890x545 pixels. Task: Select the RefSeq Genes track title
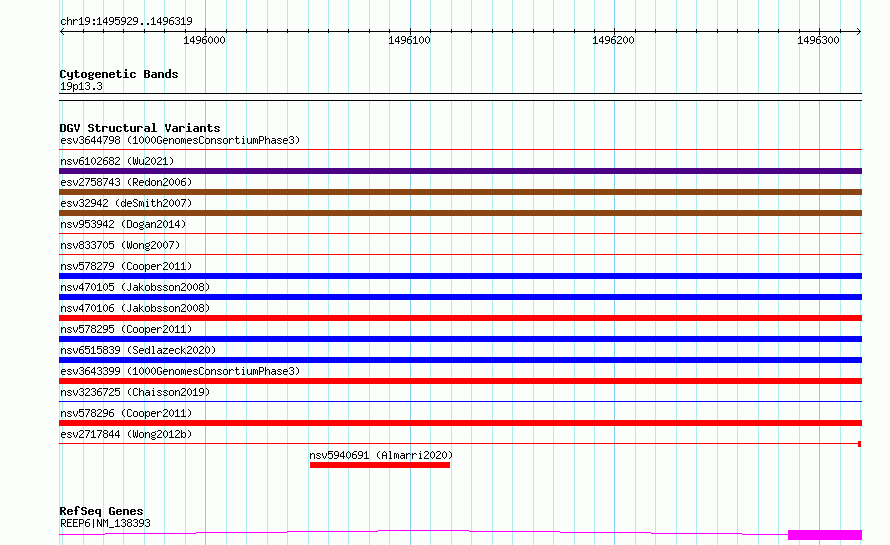(x=101, y=511)
